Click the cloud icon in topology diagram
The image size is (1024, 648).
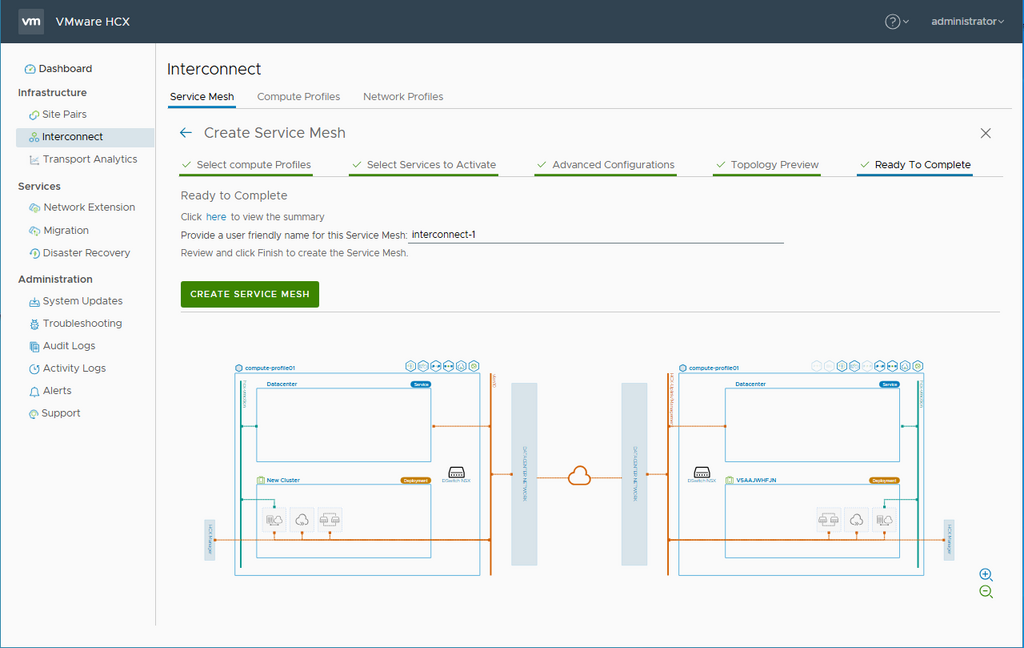579,476
